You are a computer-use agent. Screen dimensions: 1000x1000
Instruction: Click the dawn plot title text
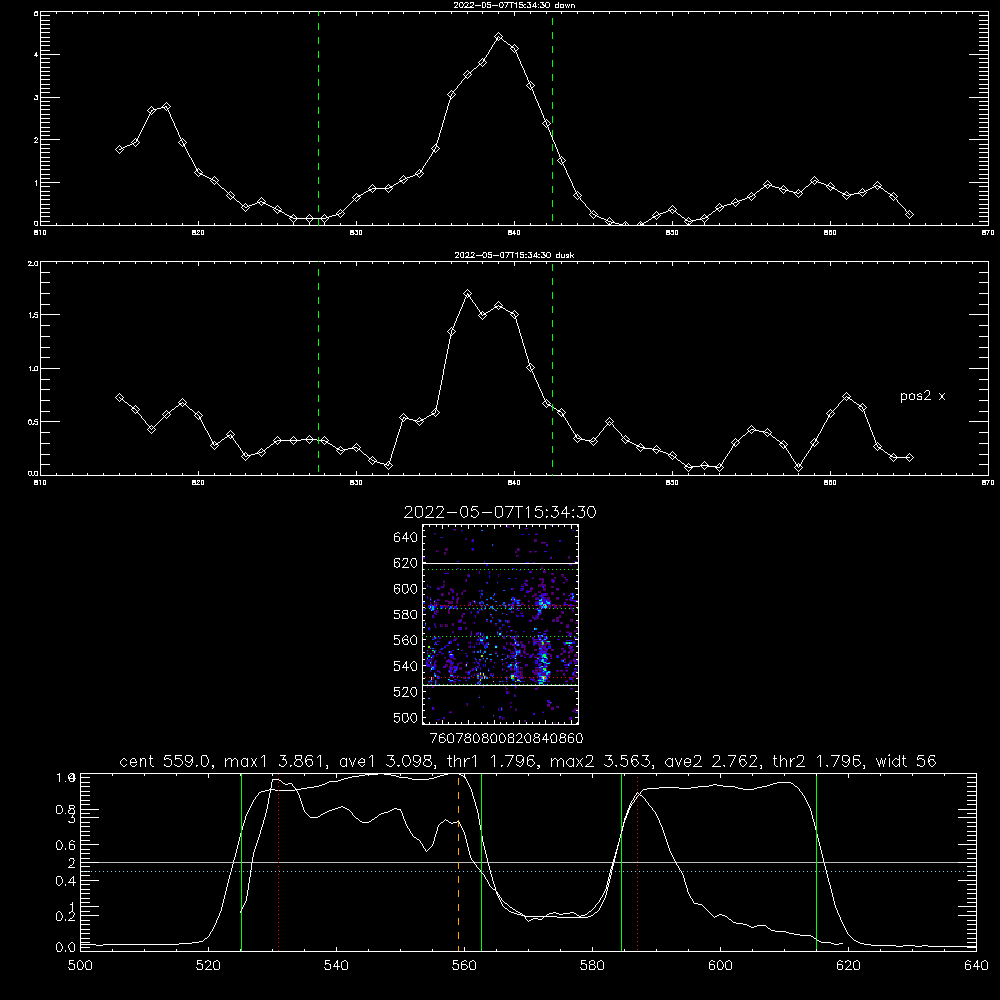tap(514, 5)
